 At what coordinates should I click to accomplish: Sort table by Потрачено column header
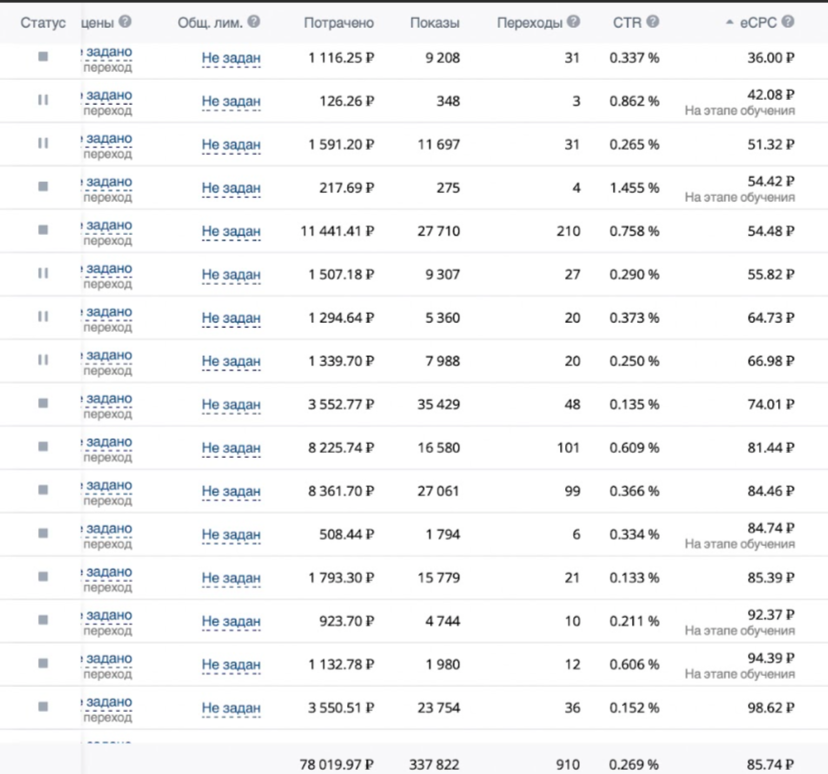click(340, 22)
